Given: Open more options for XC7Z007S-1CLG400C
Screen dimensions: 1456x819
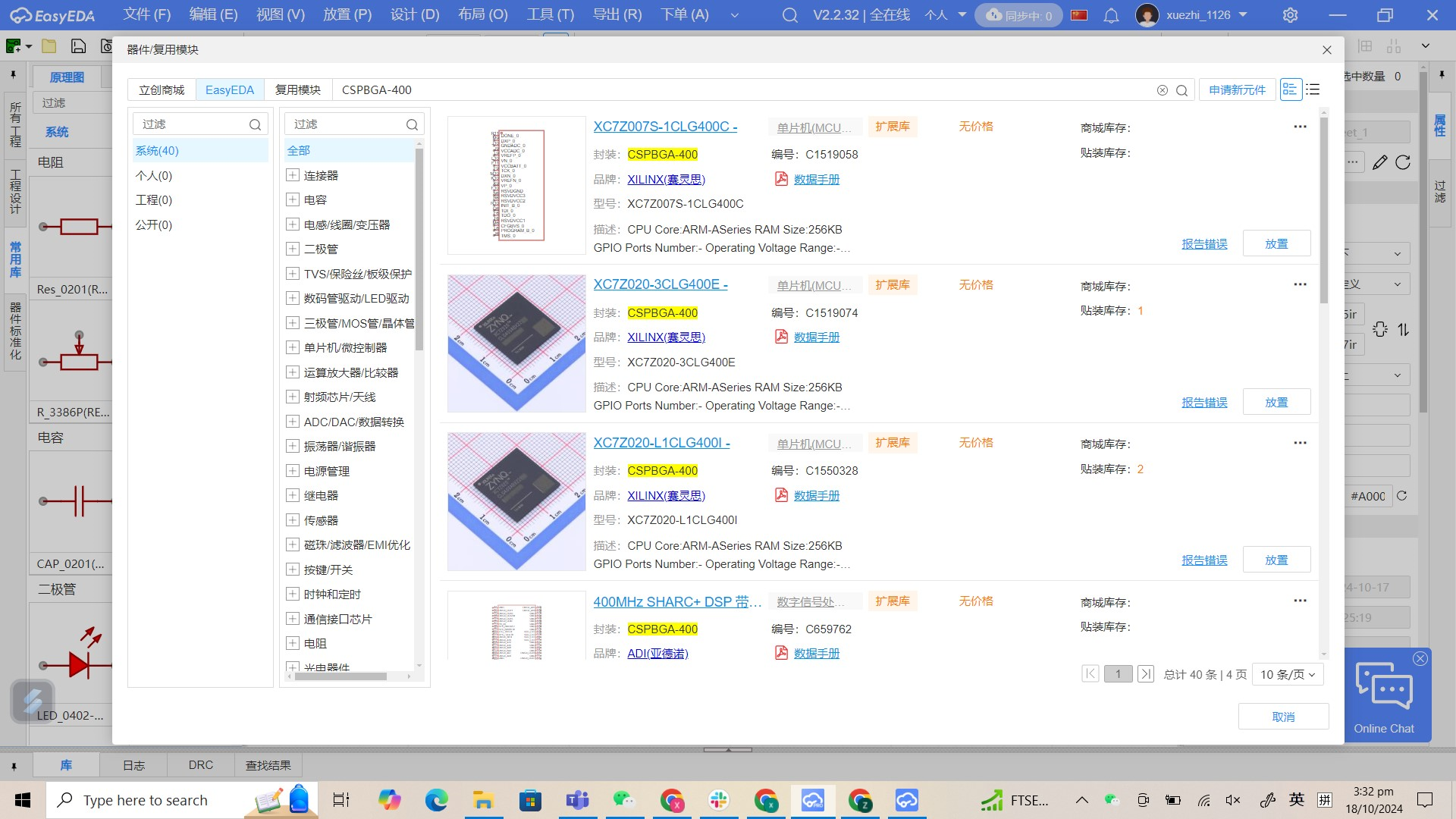Looking at the screenshot, I should pos(1300,127).
